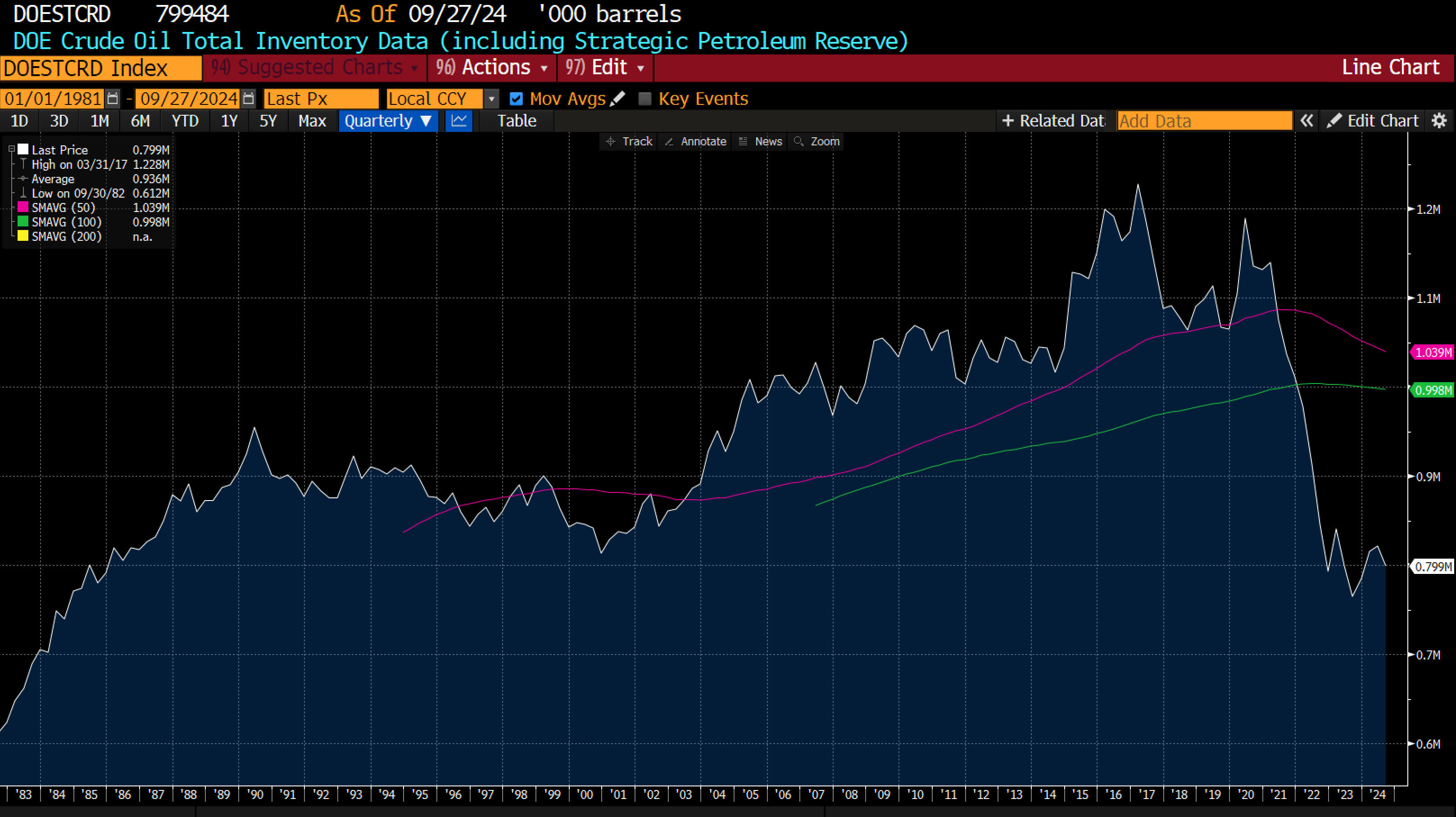The image size is (1456, 817).
Task: Expand the Suggested Charts menu
Action: (314, 68)
